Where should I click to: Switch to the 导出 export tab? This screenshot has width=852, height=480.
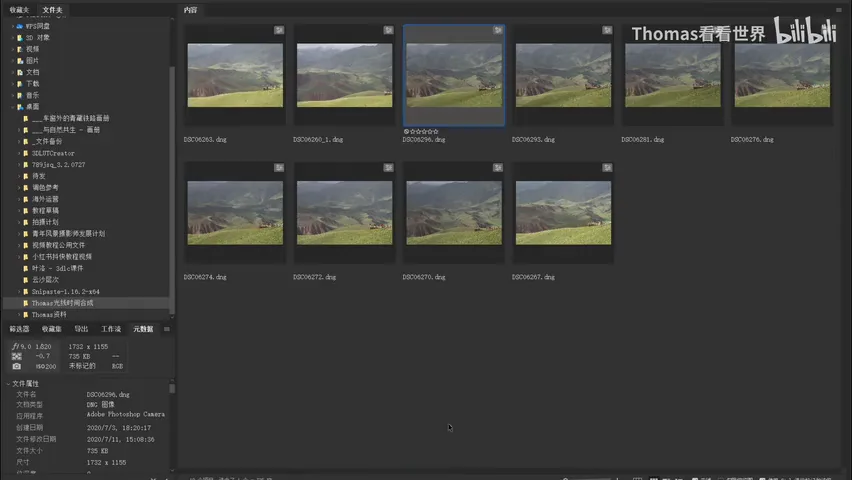tap(81, 329)
